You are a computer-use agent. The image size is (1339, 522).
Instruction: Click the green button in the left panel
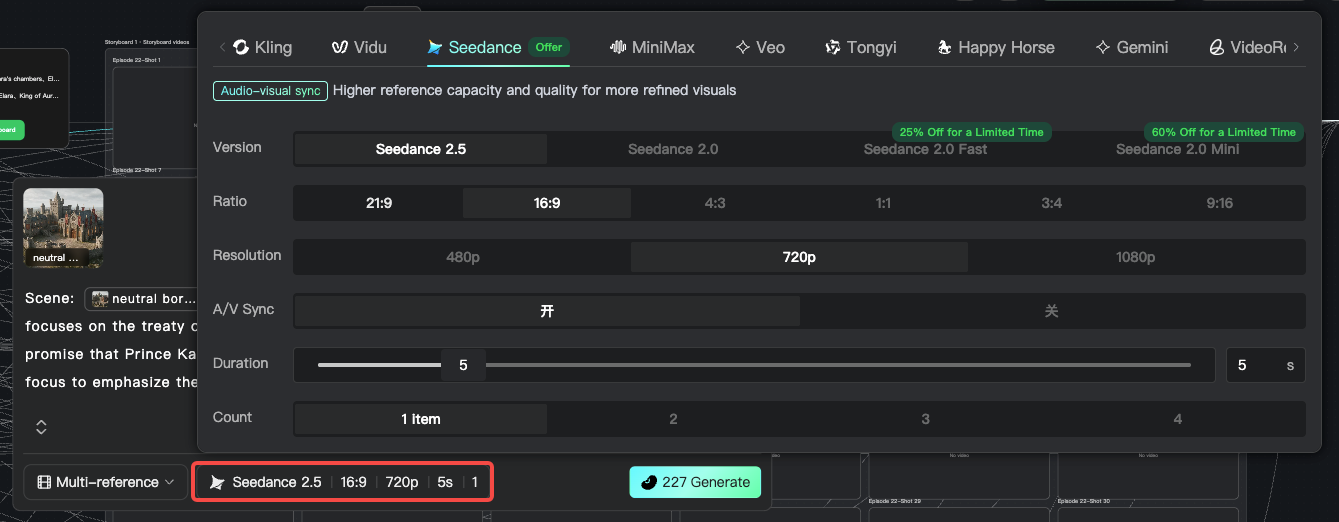tap(10, 130)
